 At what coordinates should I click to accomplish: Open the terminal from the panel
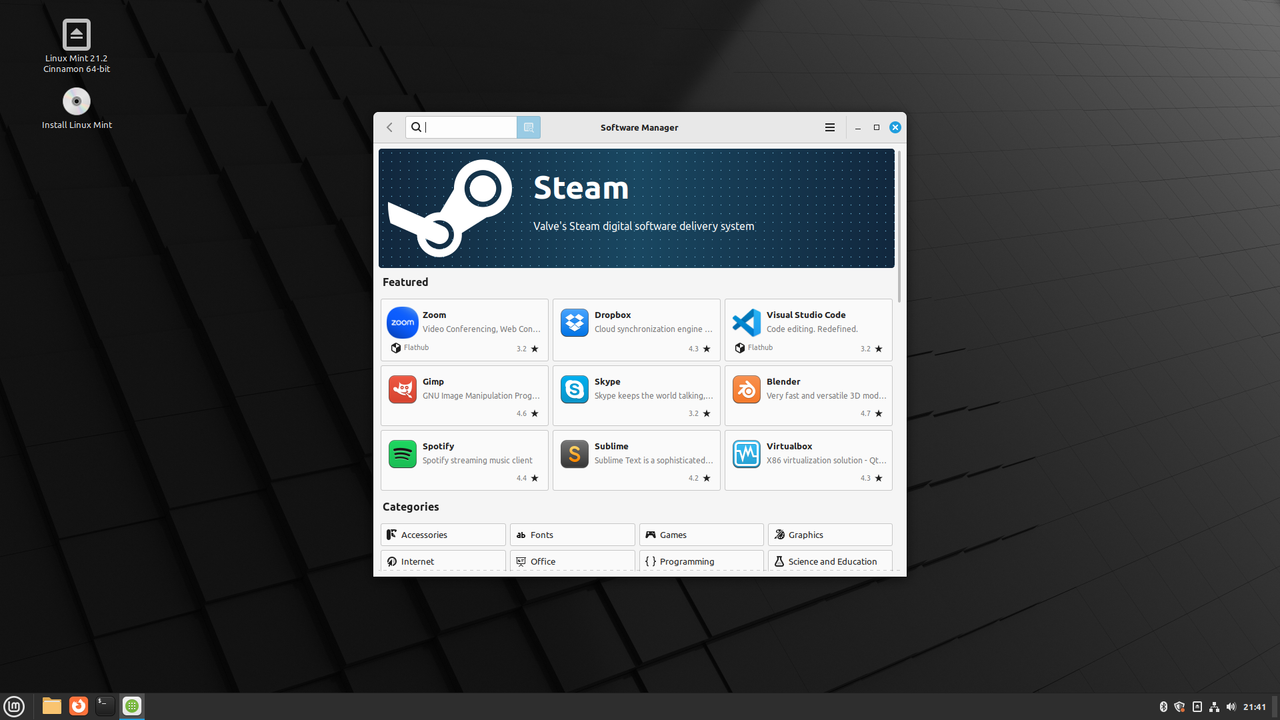[104, 706]
